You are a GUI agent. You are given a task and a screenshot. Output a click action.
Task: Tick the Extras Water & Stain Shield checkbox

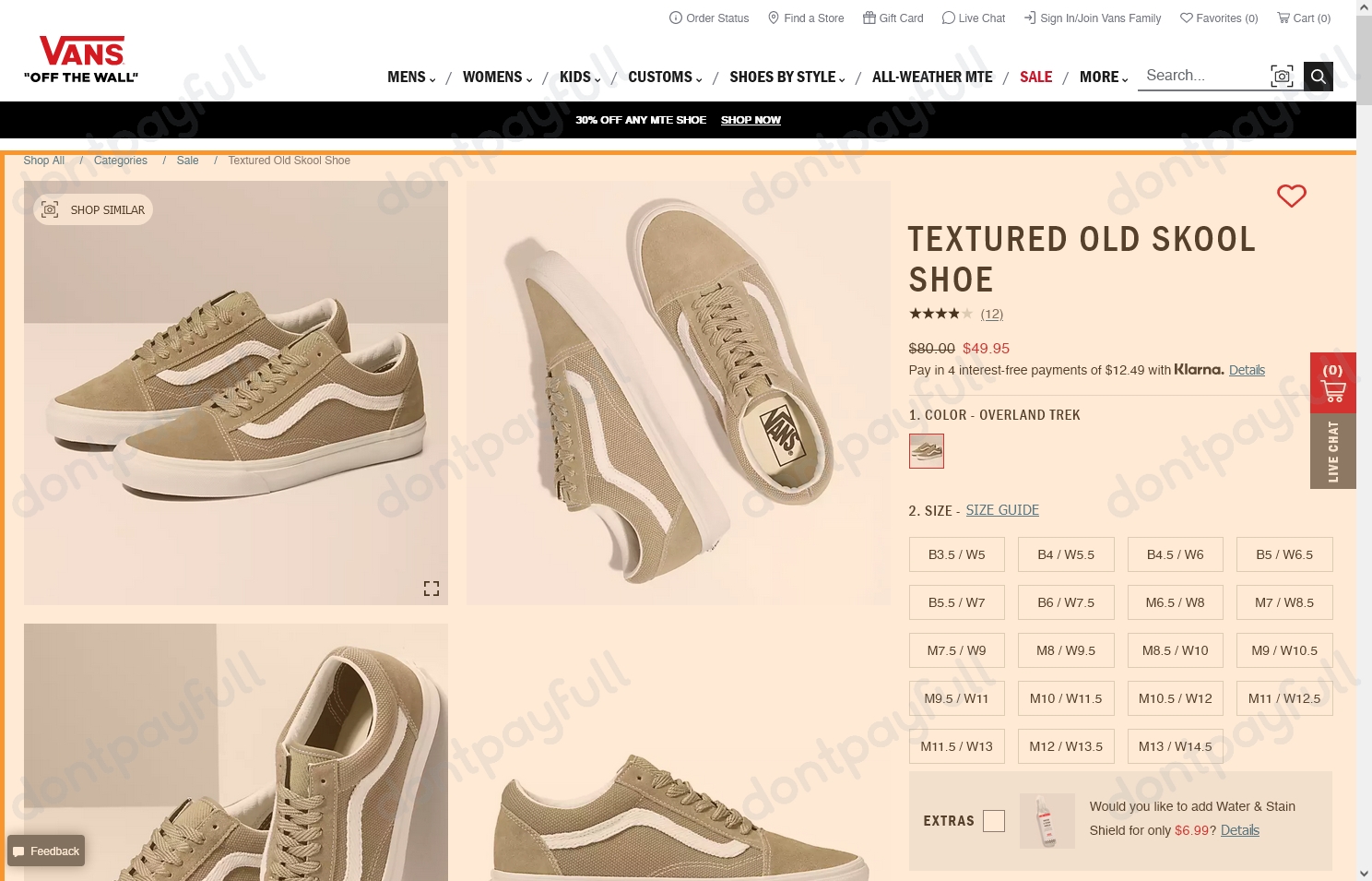click(x=993, y=821)
